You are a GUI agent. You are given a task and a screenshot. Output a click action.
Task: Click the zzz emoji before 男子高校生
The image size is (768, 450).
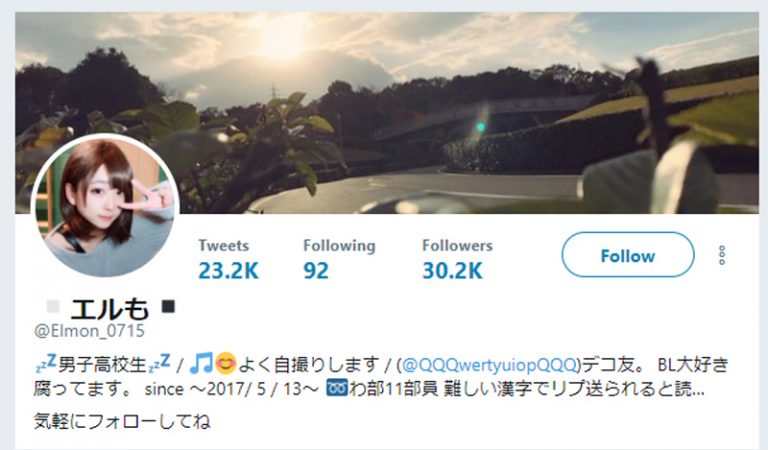[46, 363]
